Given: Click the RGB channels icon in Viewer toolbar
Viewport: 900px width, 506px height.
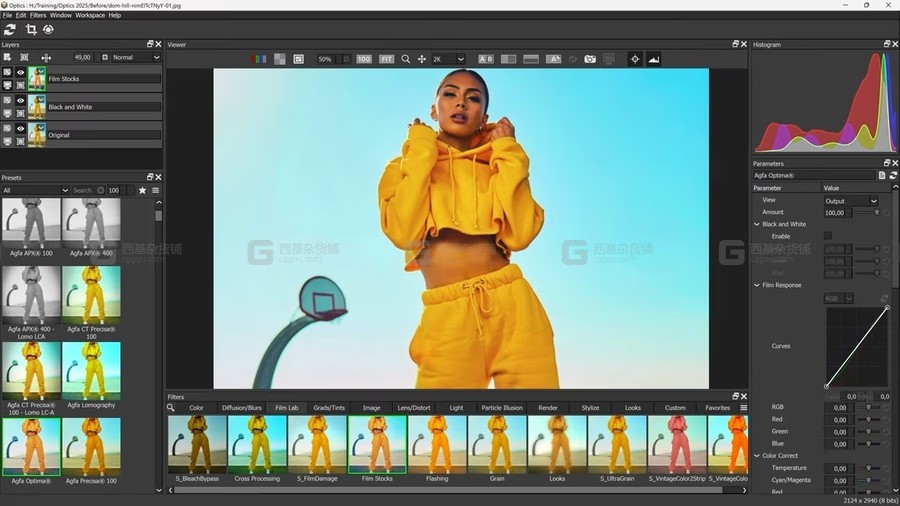Looking at the screenshot, I should [x=259, y=59].
